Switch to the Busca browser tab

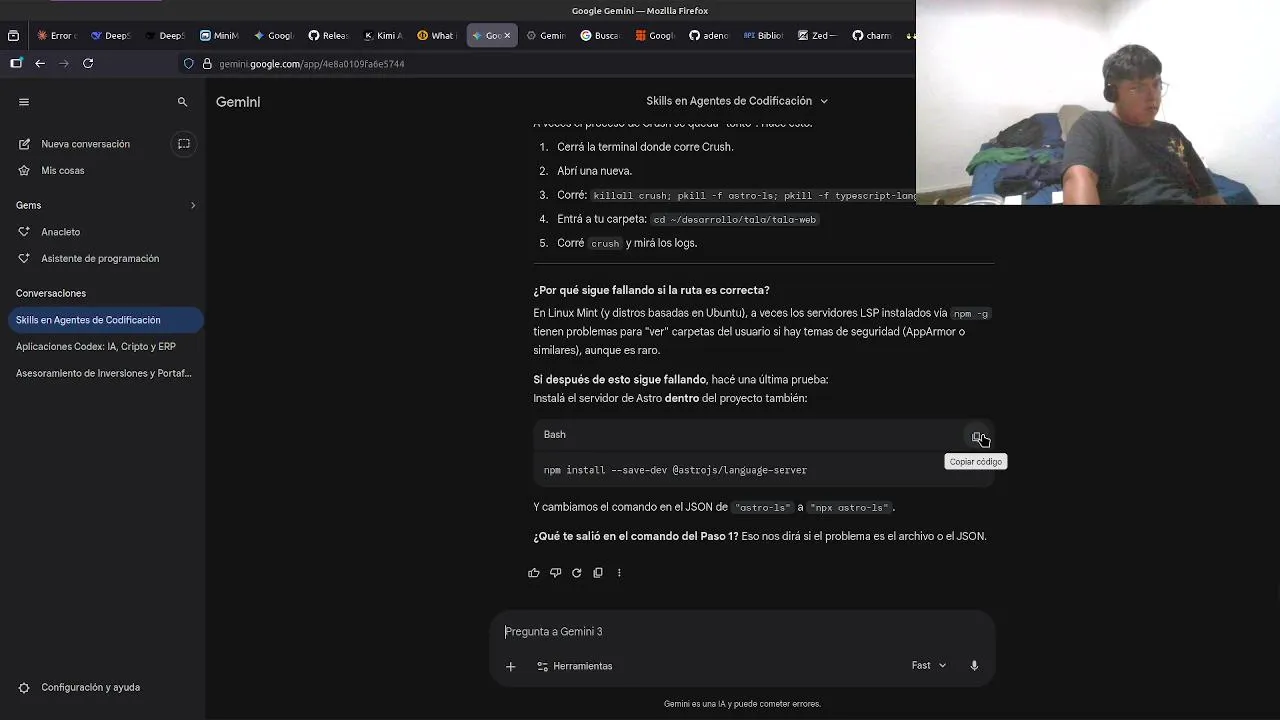[599, 36]
